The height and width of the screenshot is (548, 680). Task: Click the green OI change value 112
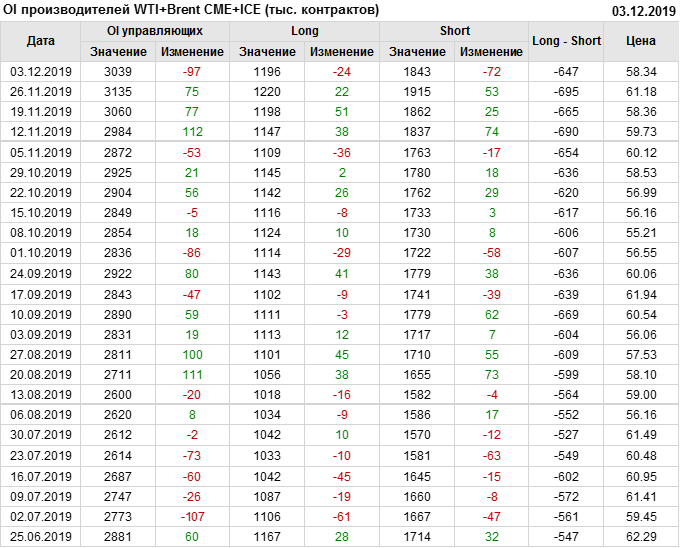192,132
